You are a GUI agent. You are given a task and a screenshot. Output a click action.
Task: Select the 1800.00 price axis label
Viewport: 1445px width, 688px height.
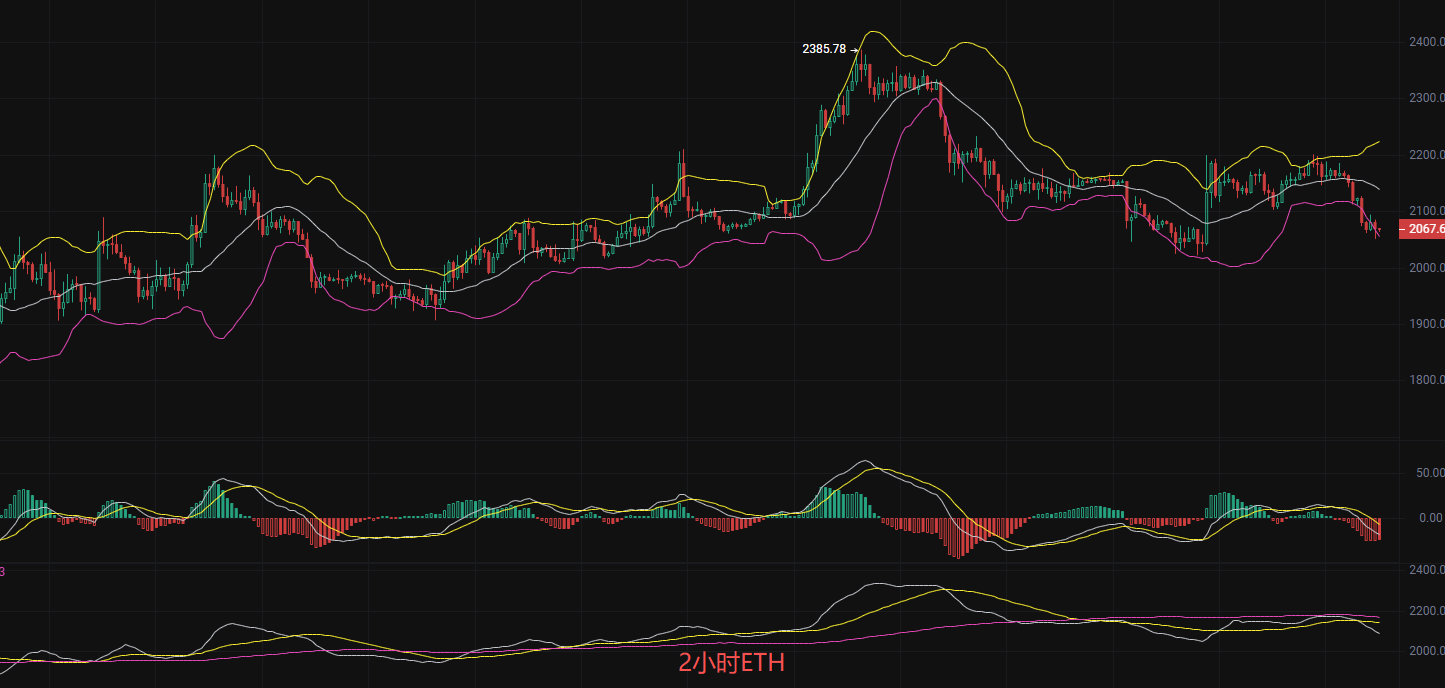1425,380
